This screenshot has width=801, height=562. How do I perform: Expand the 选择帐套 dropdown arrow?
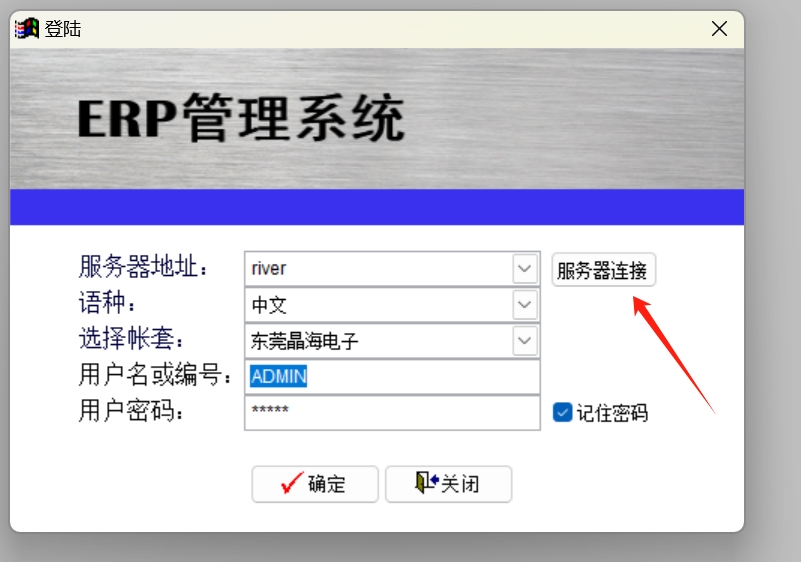[x=525, y=341]
